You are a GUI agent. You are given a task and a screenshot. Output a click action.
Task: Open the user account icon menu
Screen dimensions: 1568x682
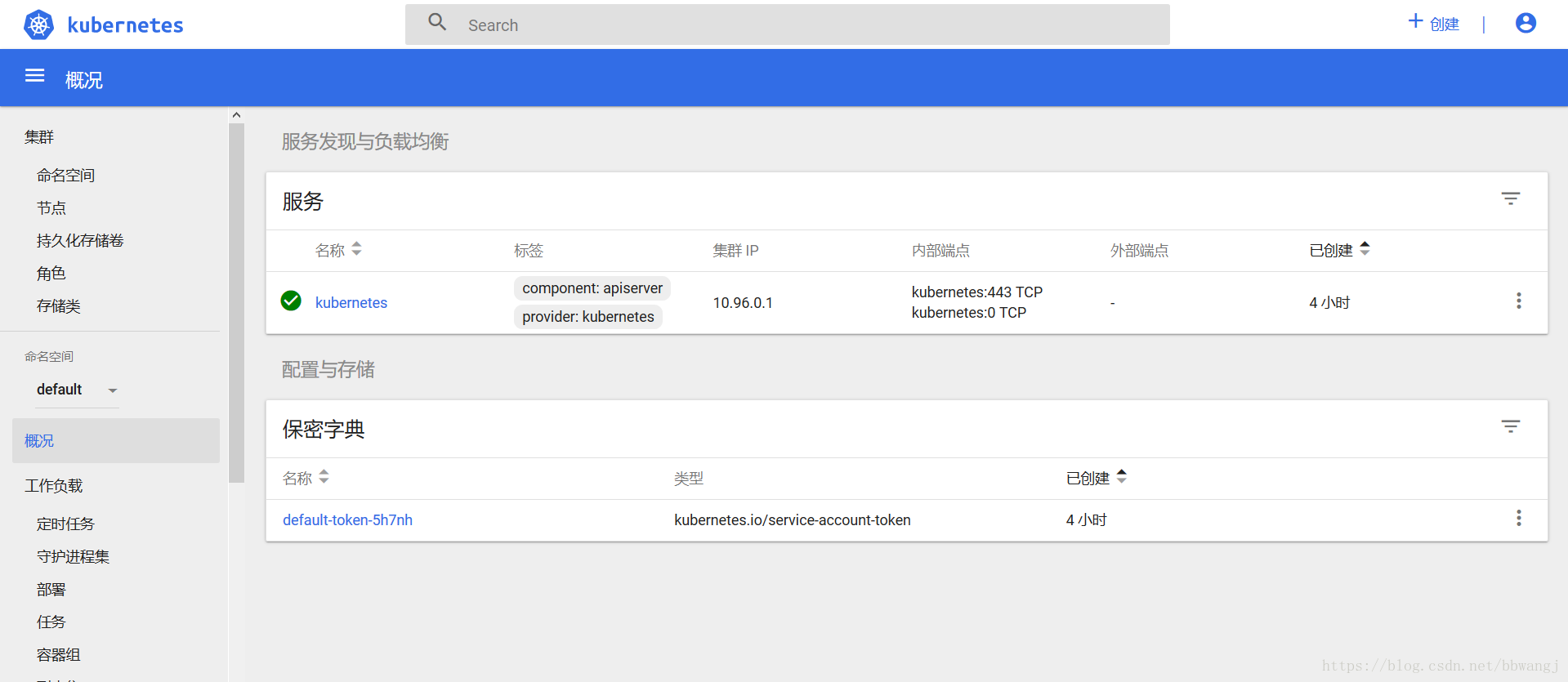(x=1526, y=23)
